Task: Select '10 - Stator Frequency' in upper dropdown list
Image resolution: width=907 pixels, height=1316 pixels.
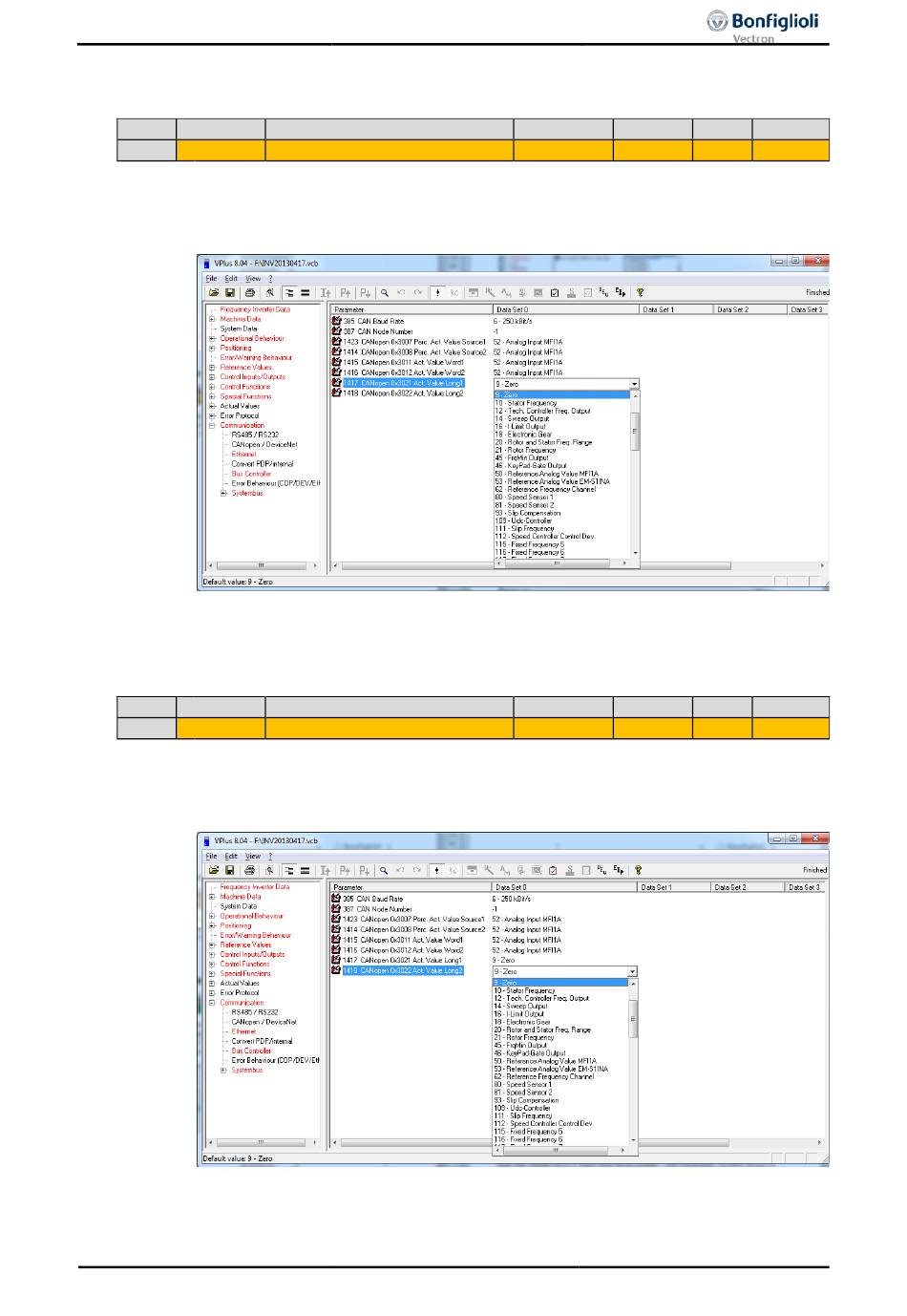Action: pos(525,403)
